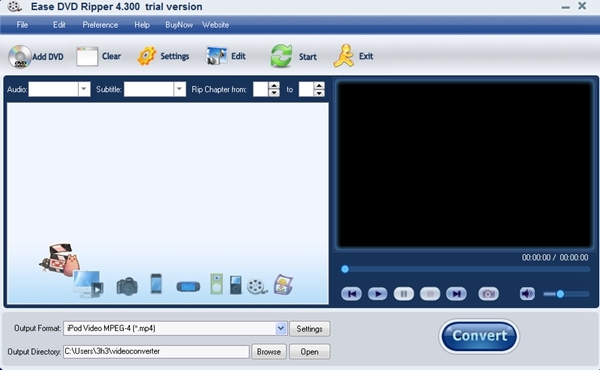Screen dimensions: 600x370
Task: Click the film reel app icon in title bar
Action: 14,7
